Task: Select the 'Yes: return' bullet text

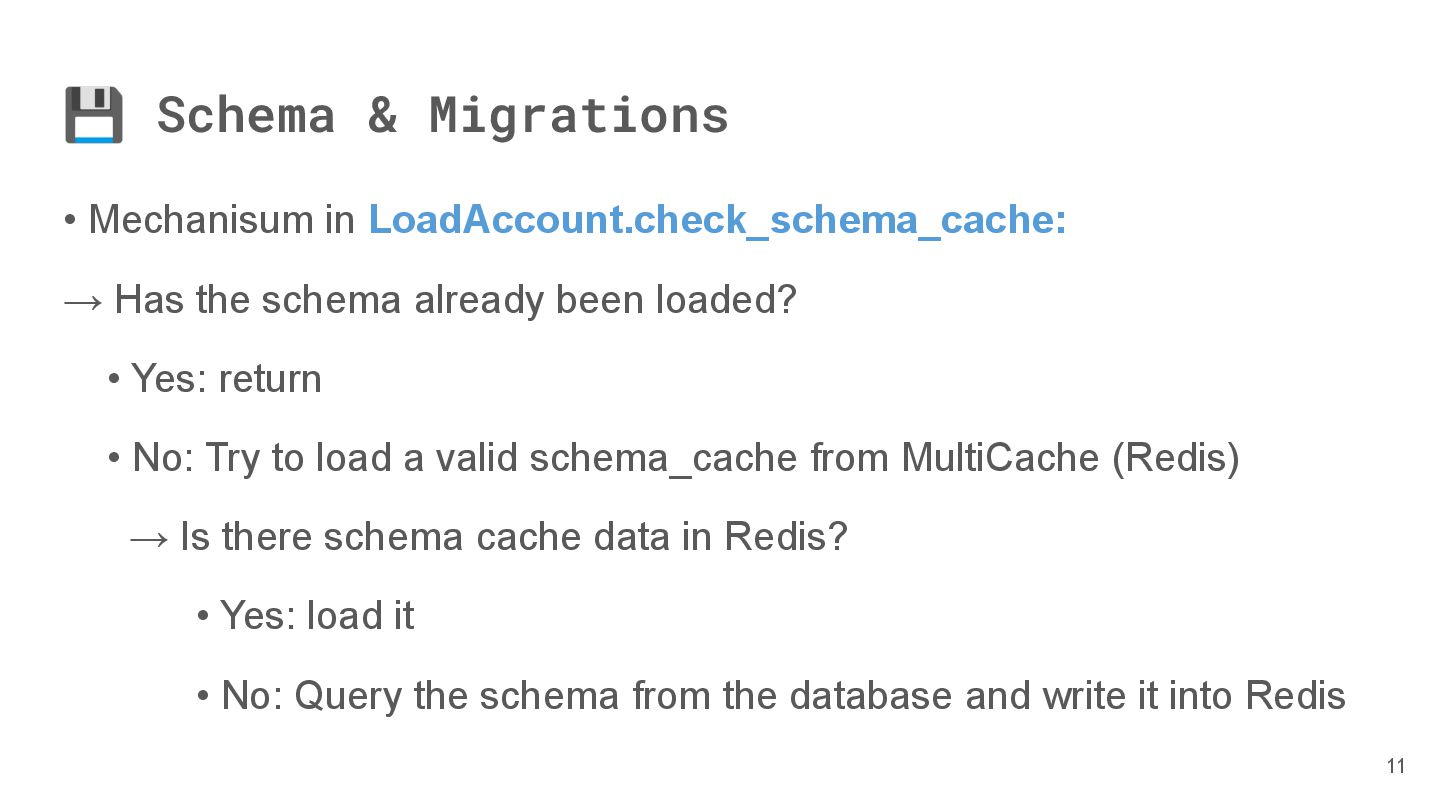Action: (x=226, y=379)
